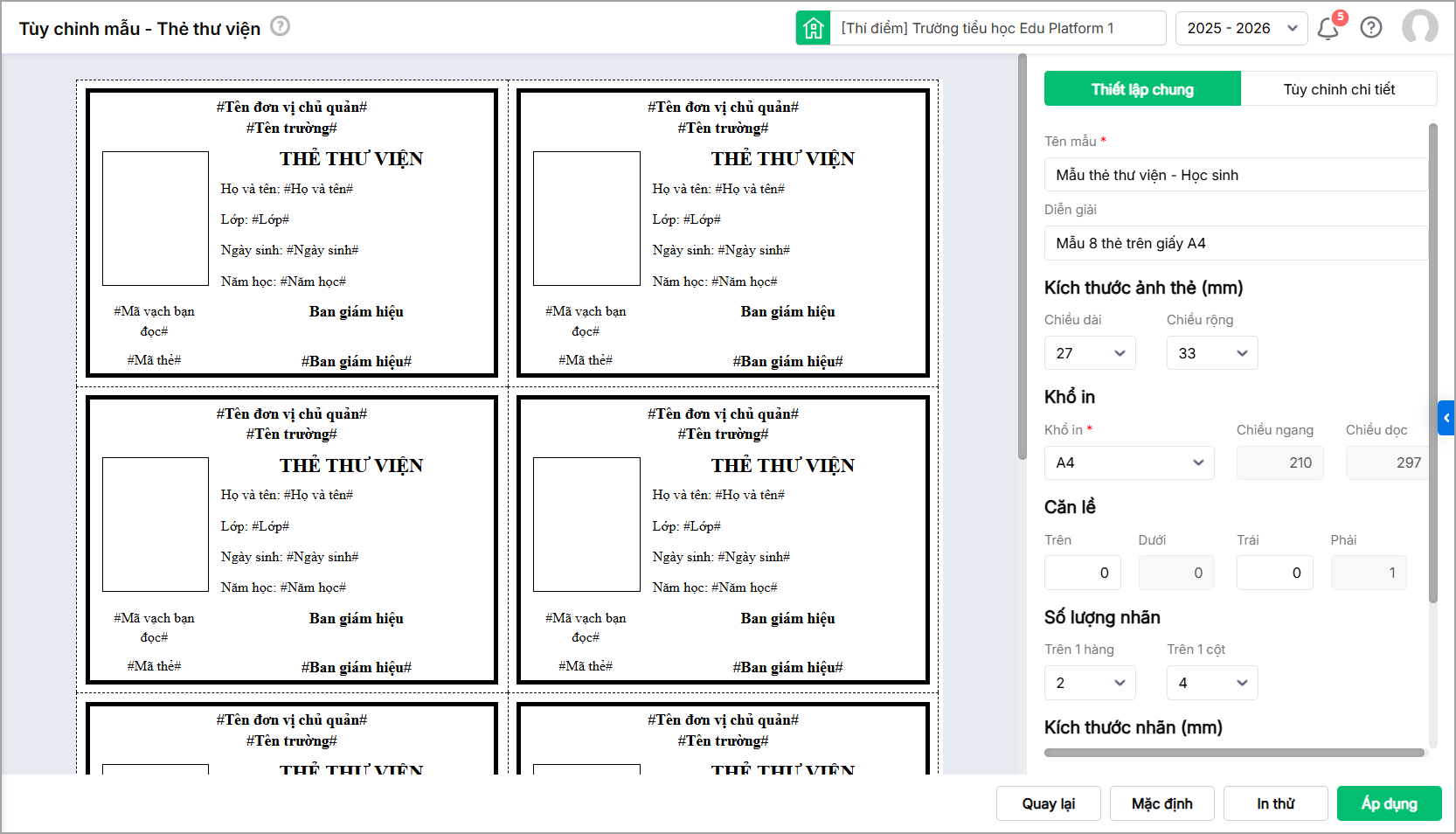Click the Tên mẫu input field

[x=1236, y=175]
